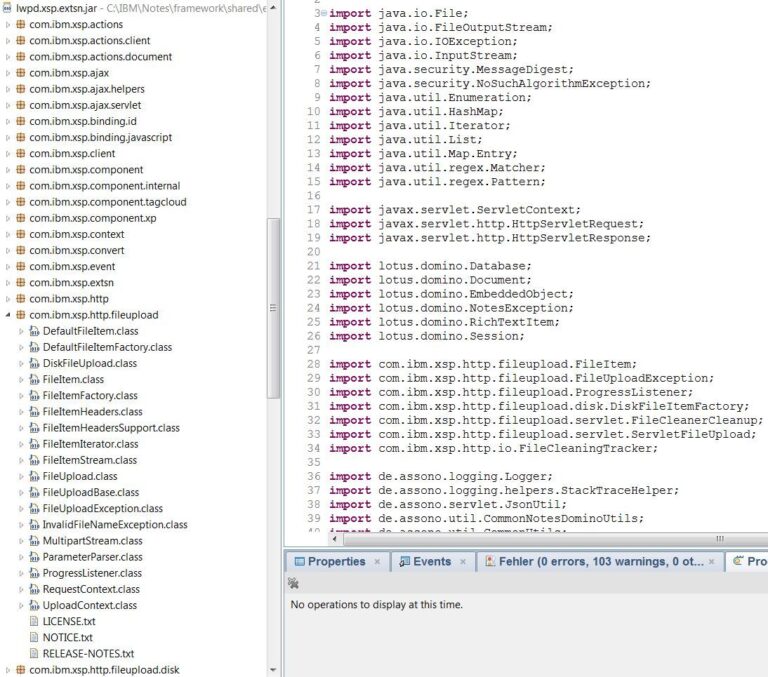This screenshot has height=677, width=768.
Task: Select FileItemHeaders.class in tree
Action: tap(93, 411)
